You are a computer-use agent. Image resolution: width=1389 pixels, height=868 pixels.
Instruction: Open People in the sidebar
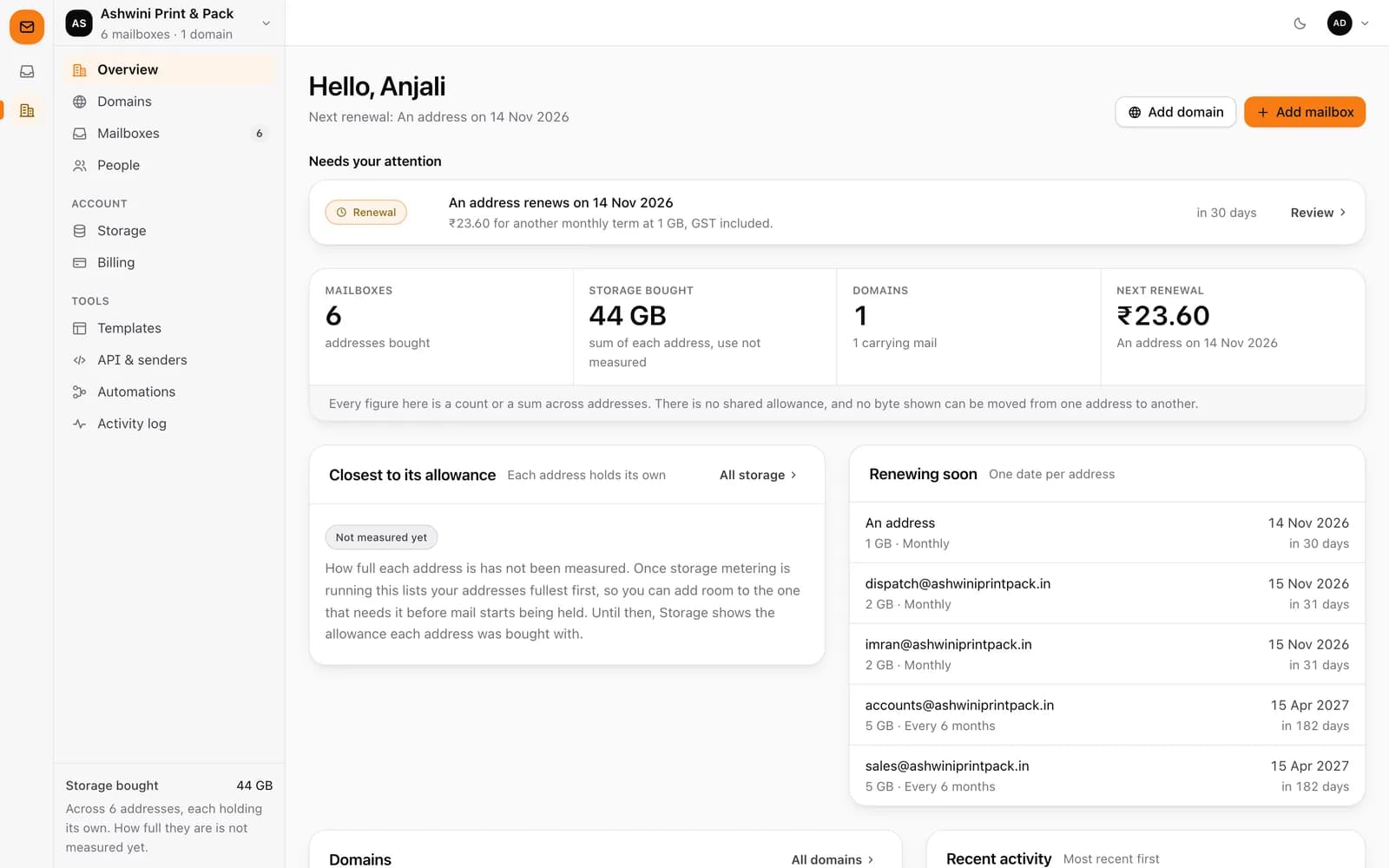click(x=169, y=165)
